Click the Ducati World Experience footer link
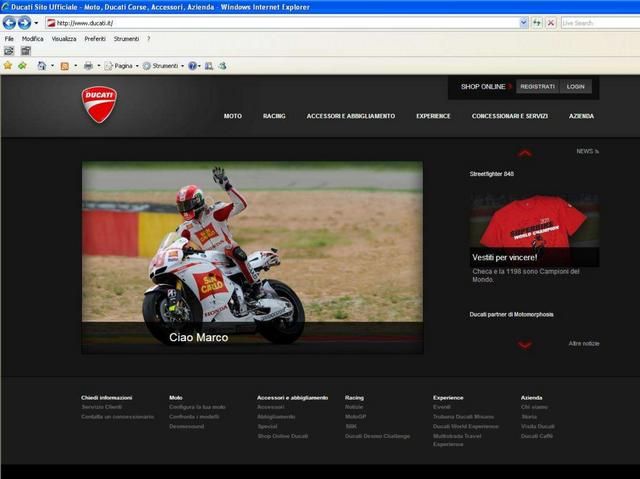The width and height of the screenshot is (640, 479). point(466,426)
